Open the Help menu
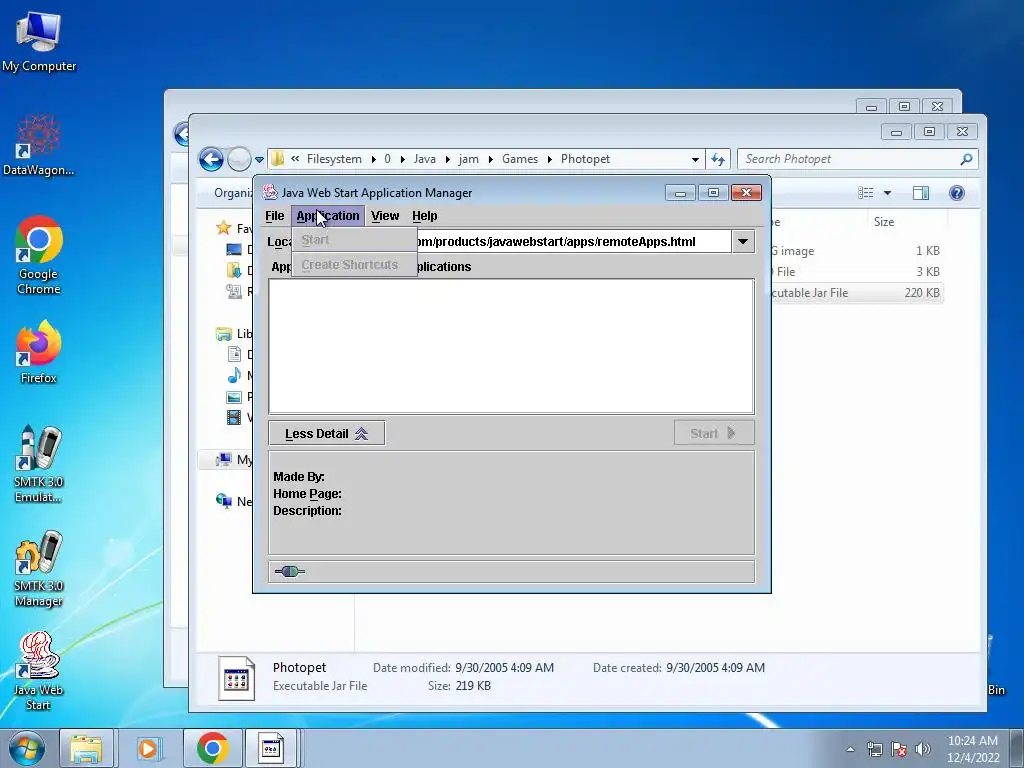The image size is (1024, 768). coord(424,216)
